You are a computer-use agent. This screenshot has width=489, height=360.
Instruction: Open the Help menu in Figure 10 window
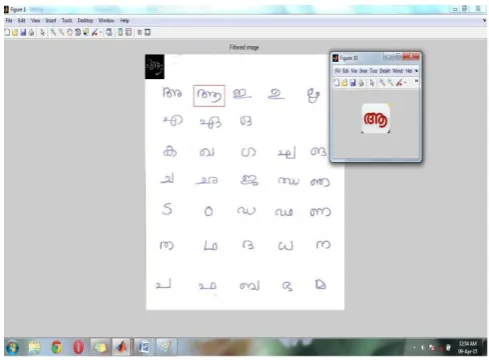(x=409, y=71)
